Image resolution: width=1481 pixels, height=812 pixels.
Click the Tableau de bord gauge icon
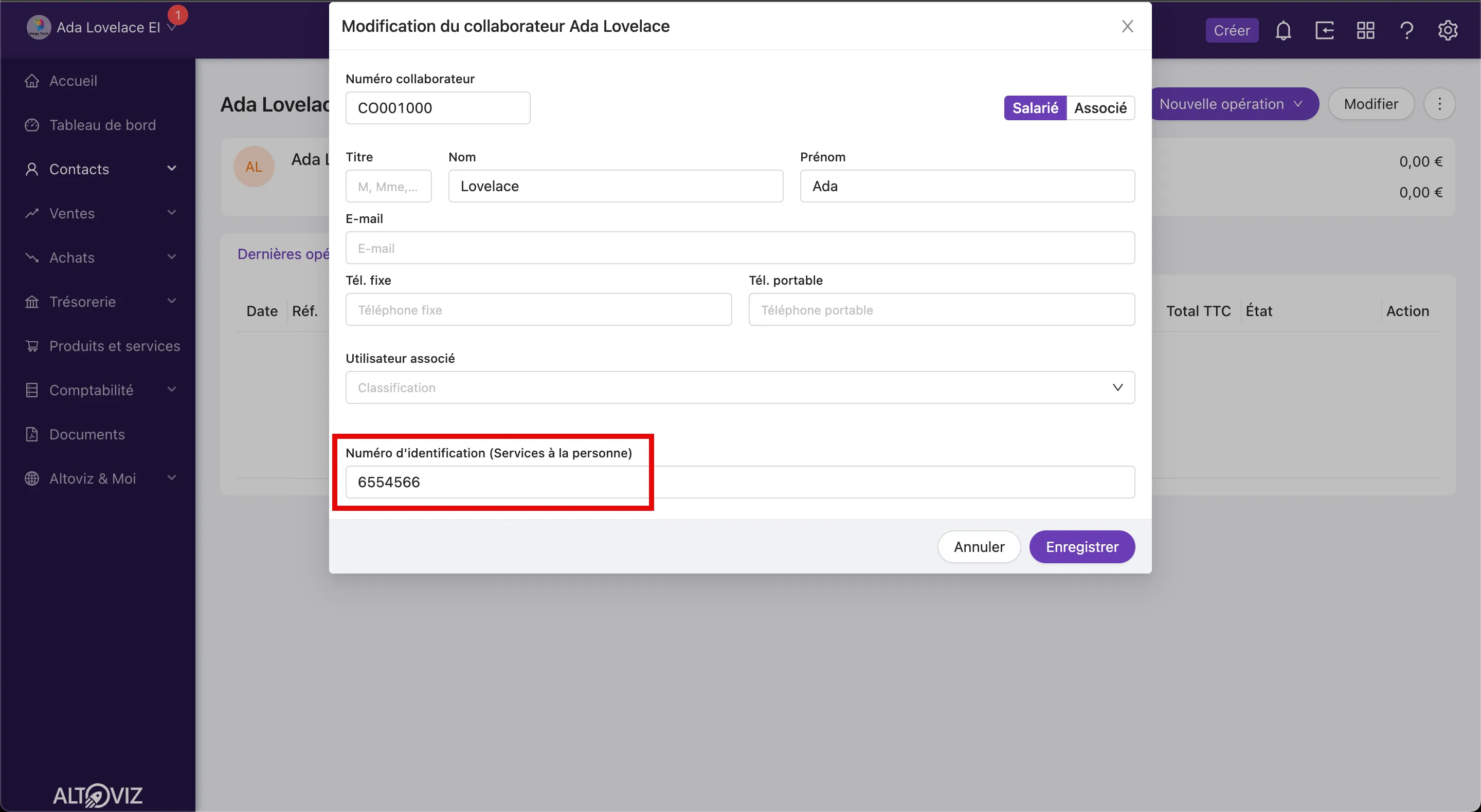32,125
